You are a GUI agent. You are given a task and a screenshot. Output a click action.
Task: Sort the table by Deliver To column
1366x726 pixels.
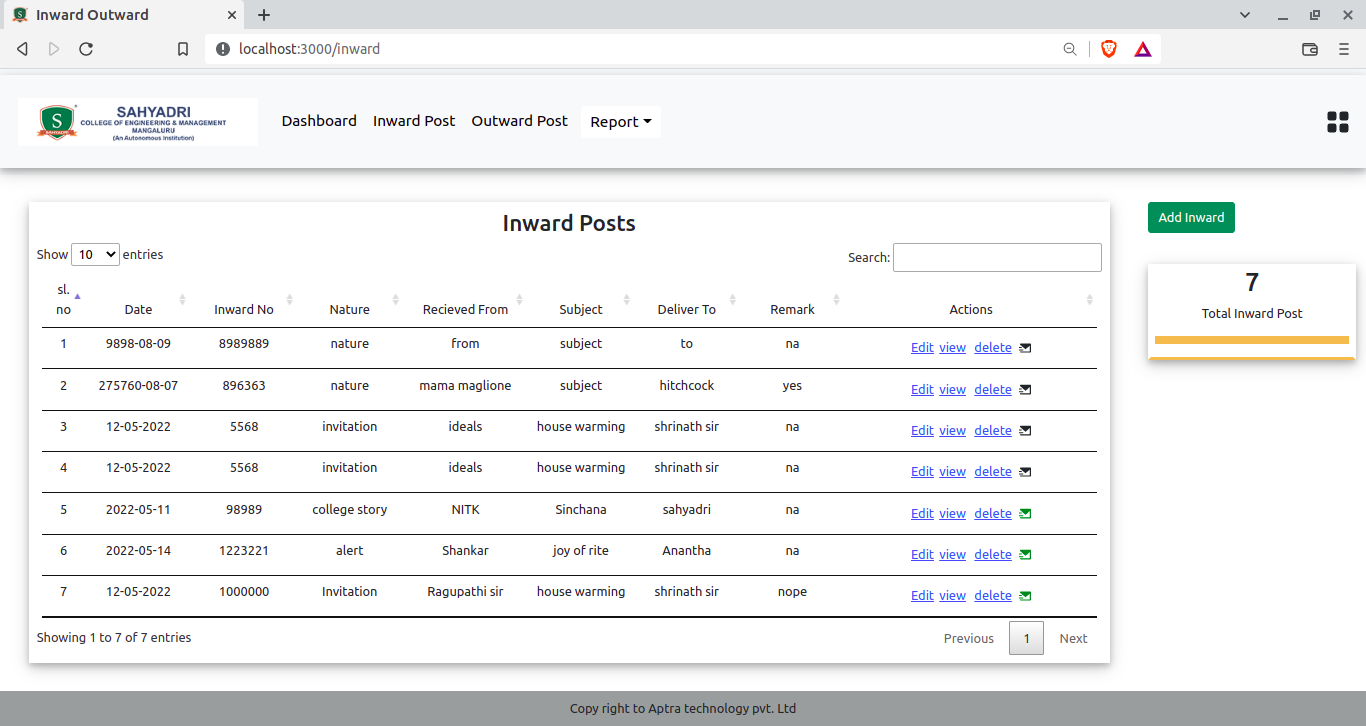click(x=686, y=309)
